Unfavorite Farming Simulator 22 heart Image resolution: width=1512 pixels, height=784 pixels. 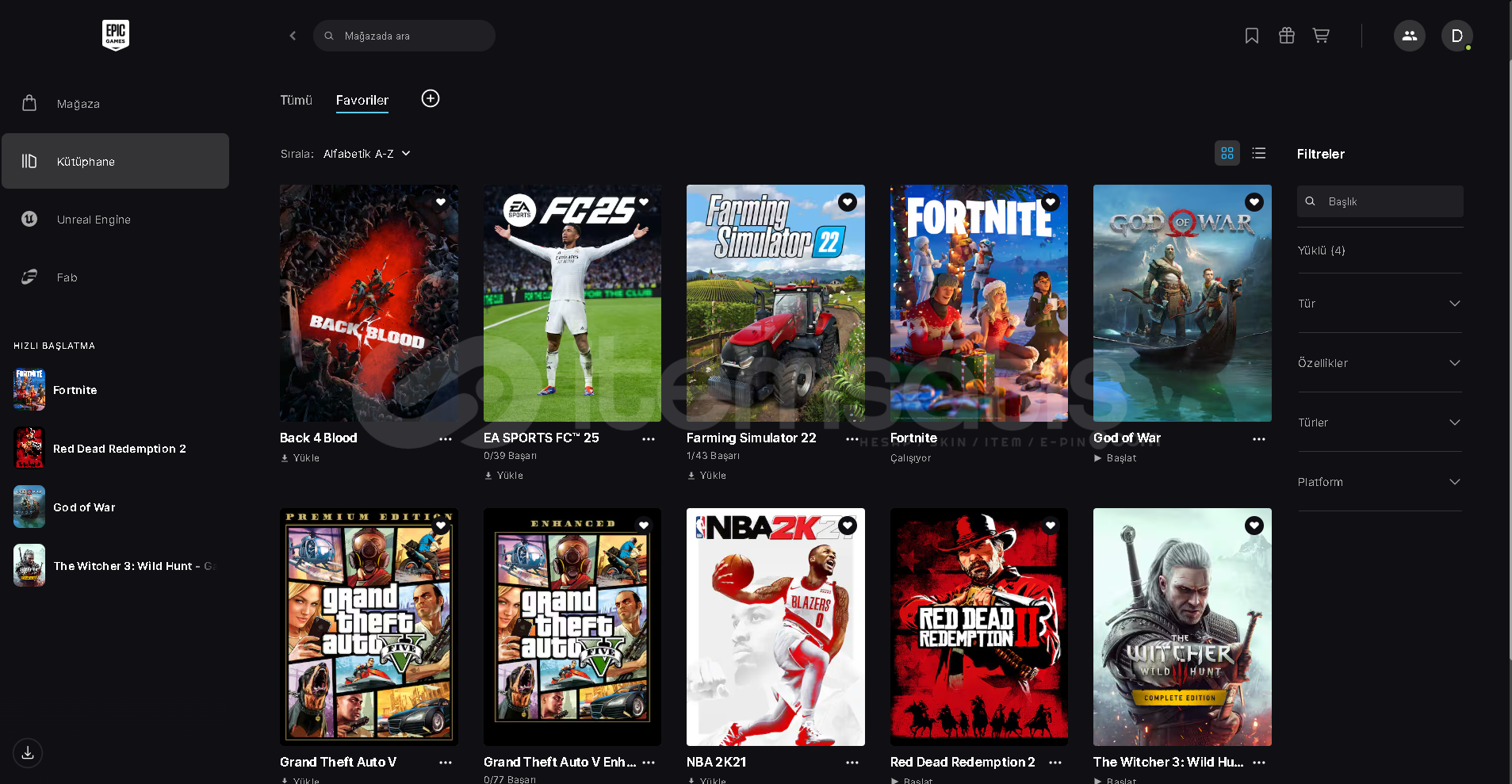point(848,202)
